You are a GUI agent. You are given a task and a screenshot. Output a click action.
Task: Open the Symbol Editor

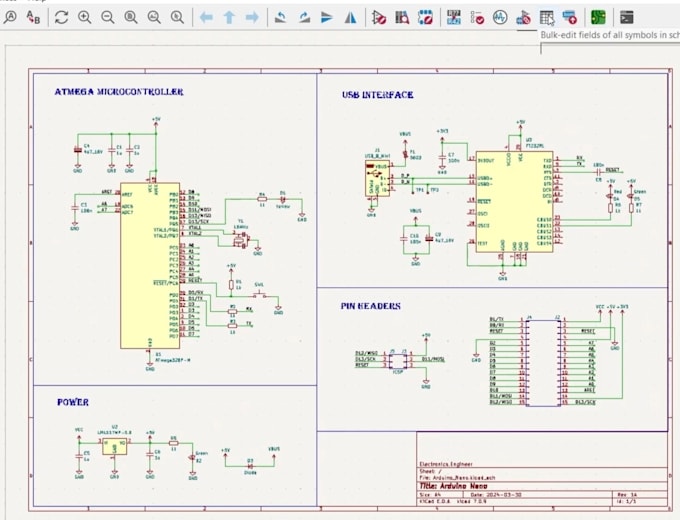click(379, 17)
